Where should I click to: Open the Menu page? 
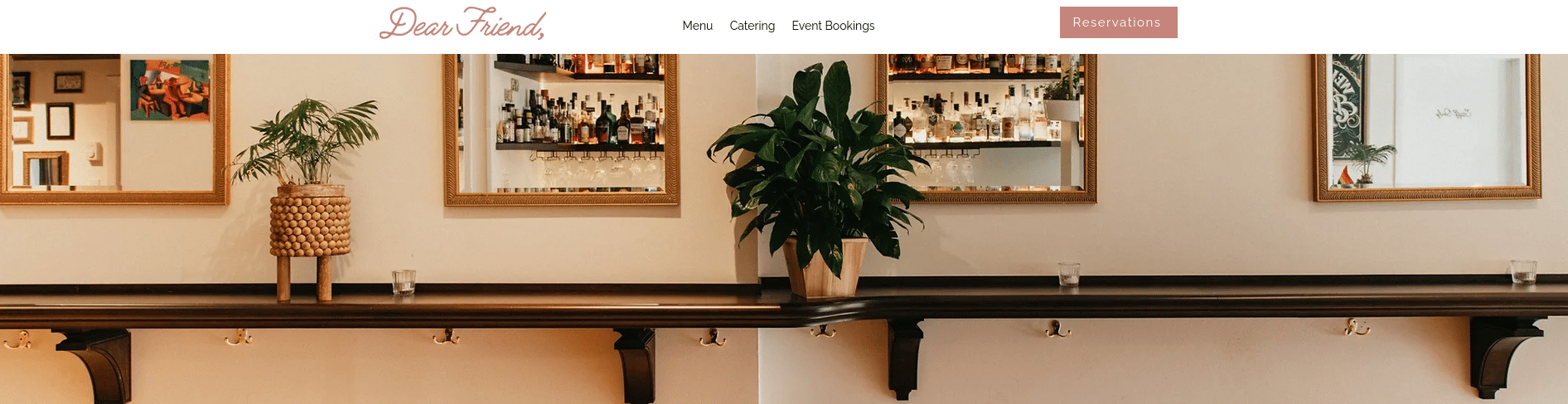(x=697, y=26)
